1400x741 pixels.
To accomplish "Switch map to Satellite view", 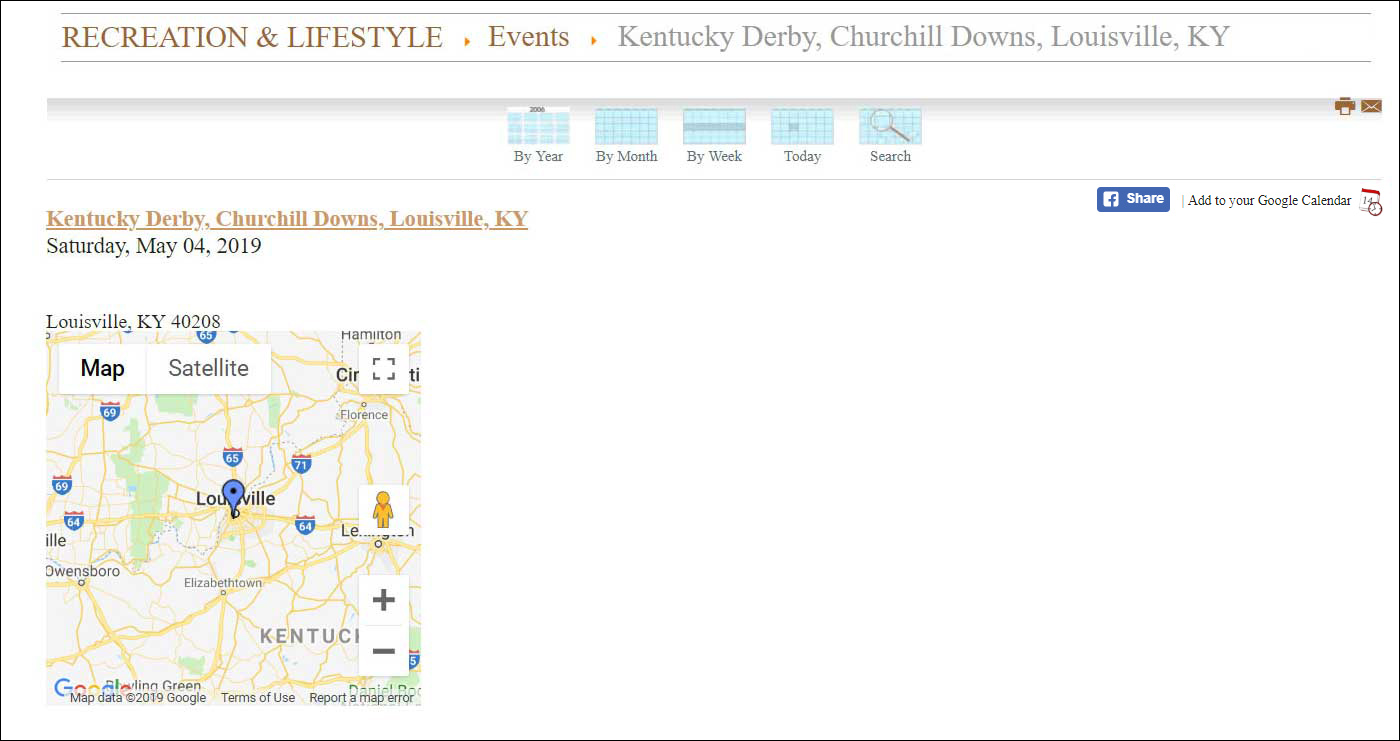I will point(208,369).
